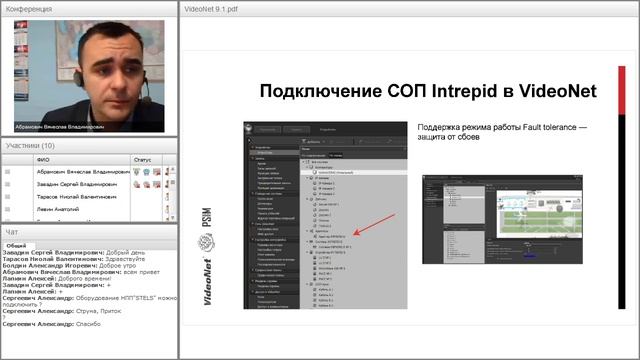Click chat message 'Доброго времени!' from Лапкин
This screenshot has height=360, width=640.
coord(84,279)
